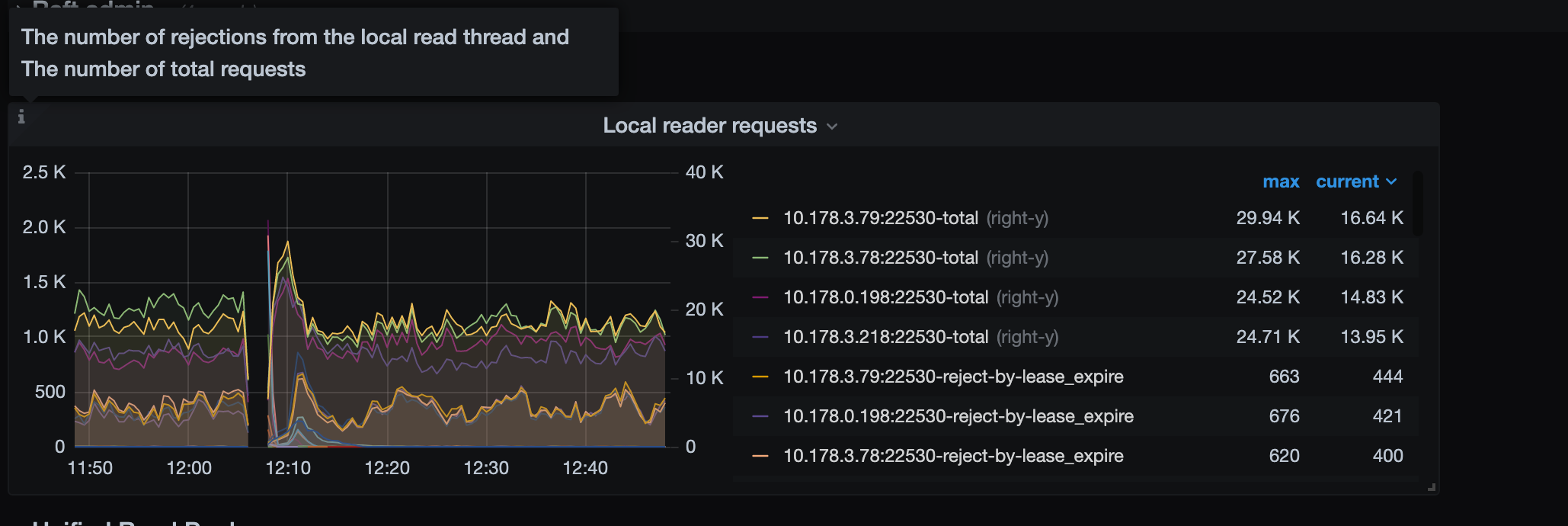
Task: Click the line icon for 10.178.3.79 reject-by-lease_expire
Action: (760, 377)
